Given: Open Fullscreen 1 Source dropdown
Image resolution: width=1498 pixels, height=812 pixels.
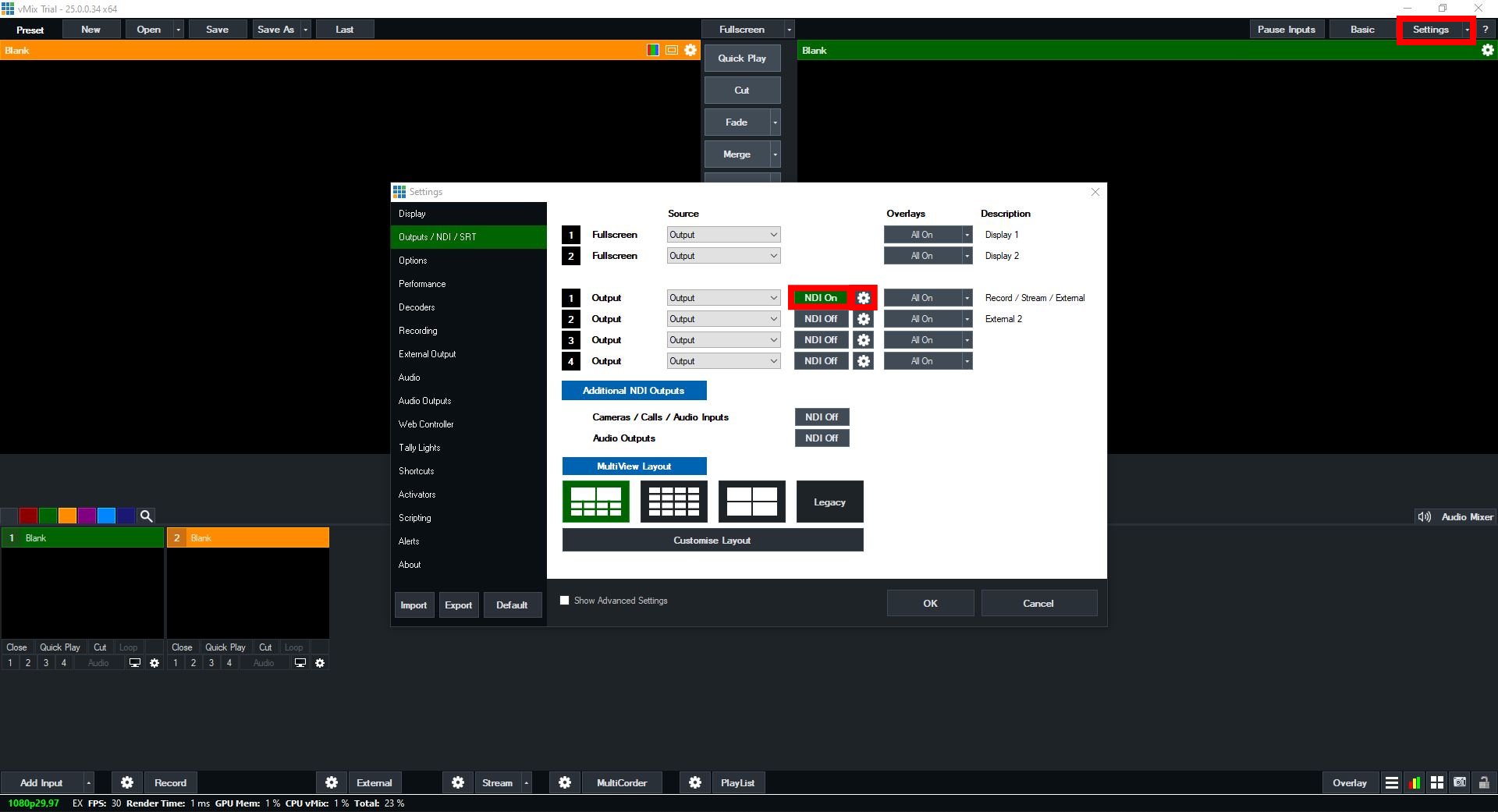Looking at the screenshot, I should pos(723,235).
